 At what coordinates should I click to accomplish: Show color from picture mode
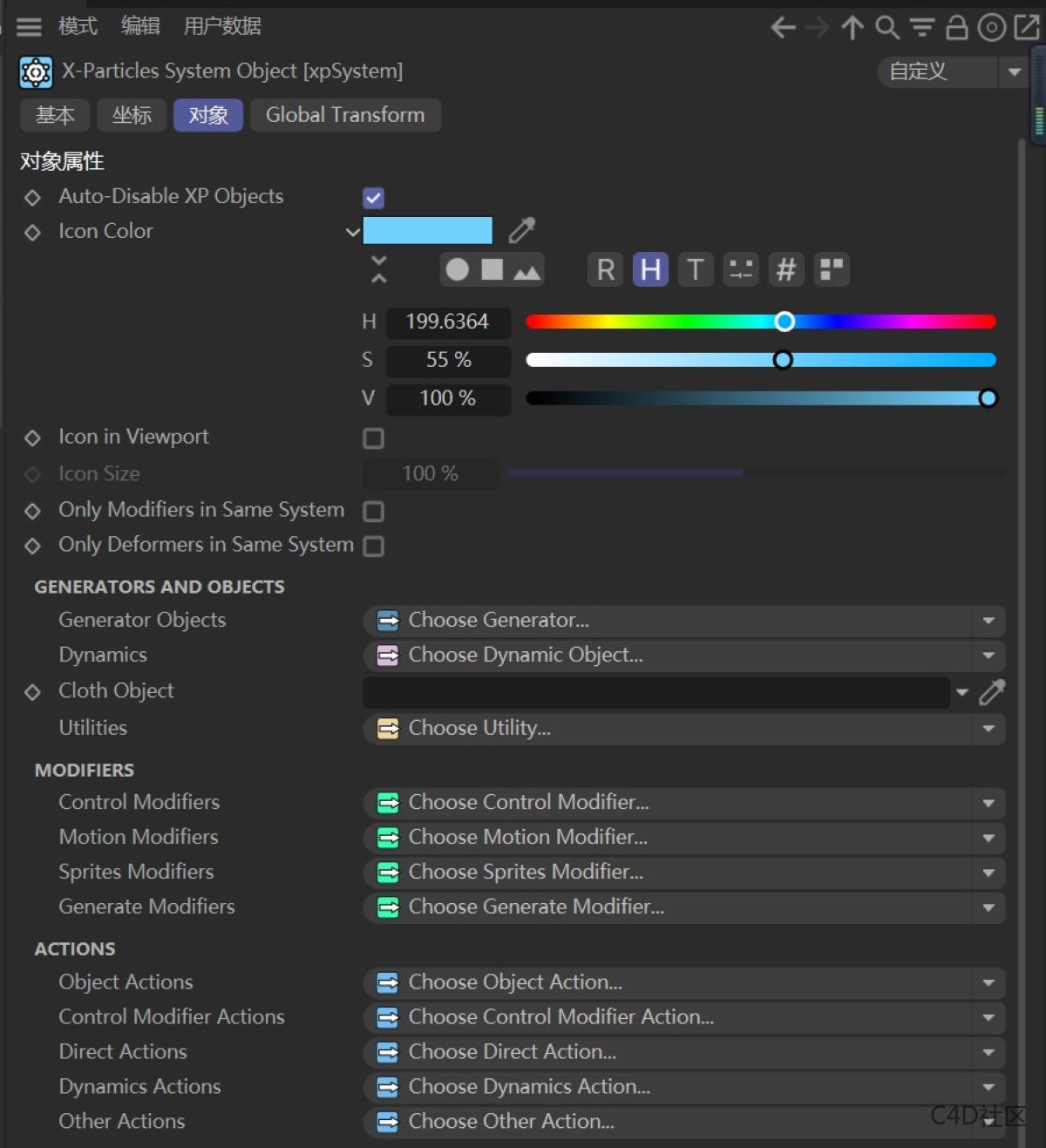526,270
